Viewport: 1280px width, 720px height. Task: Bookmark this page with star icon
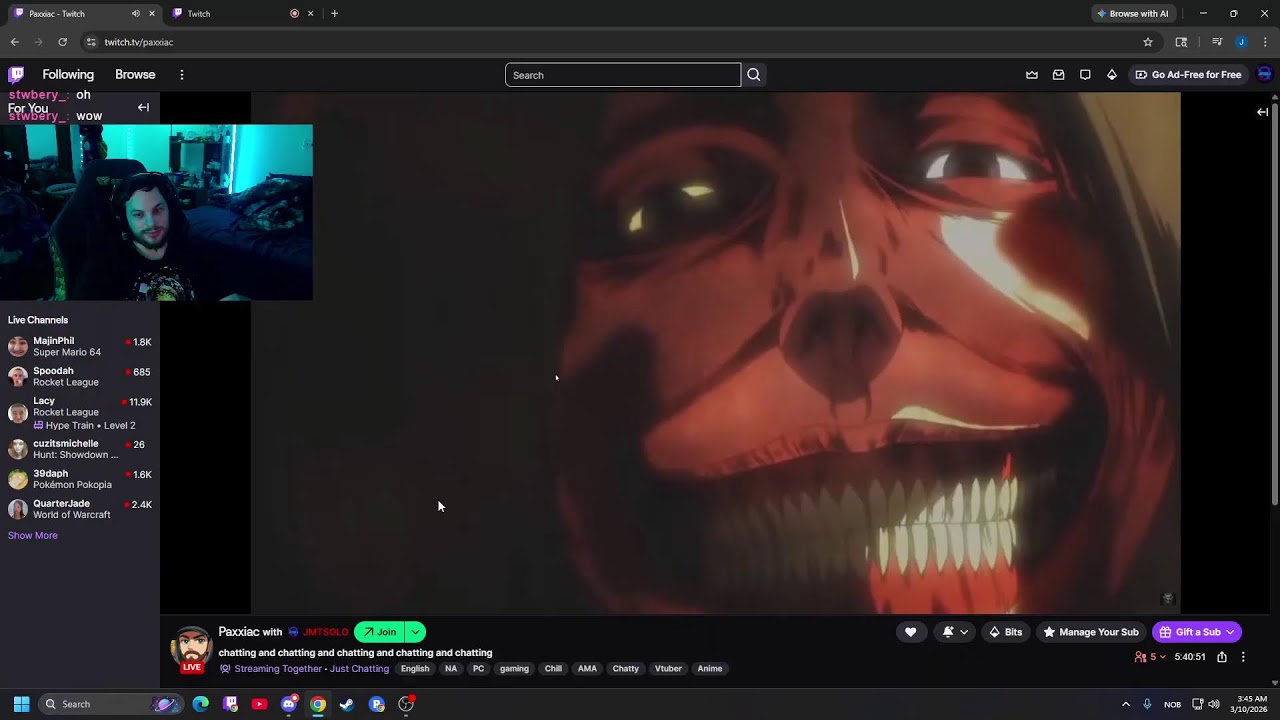pos(1148,42)
